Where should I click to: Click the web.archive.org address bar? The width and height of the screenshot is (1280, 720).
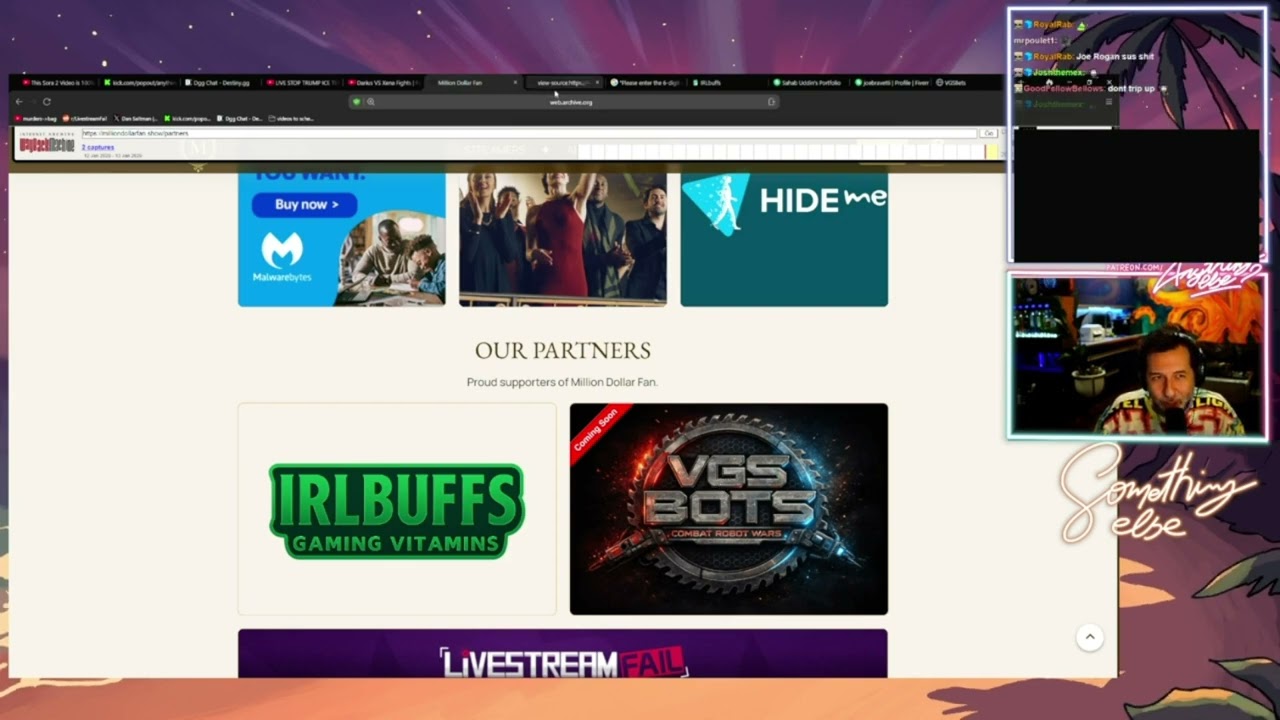(563, 102)
